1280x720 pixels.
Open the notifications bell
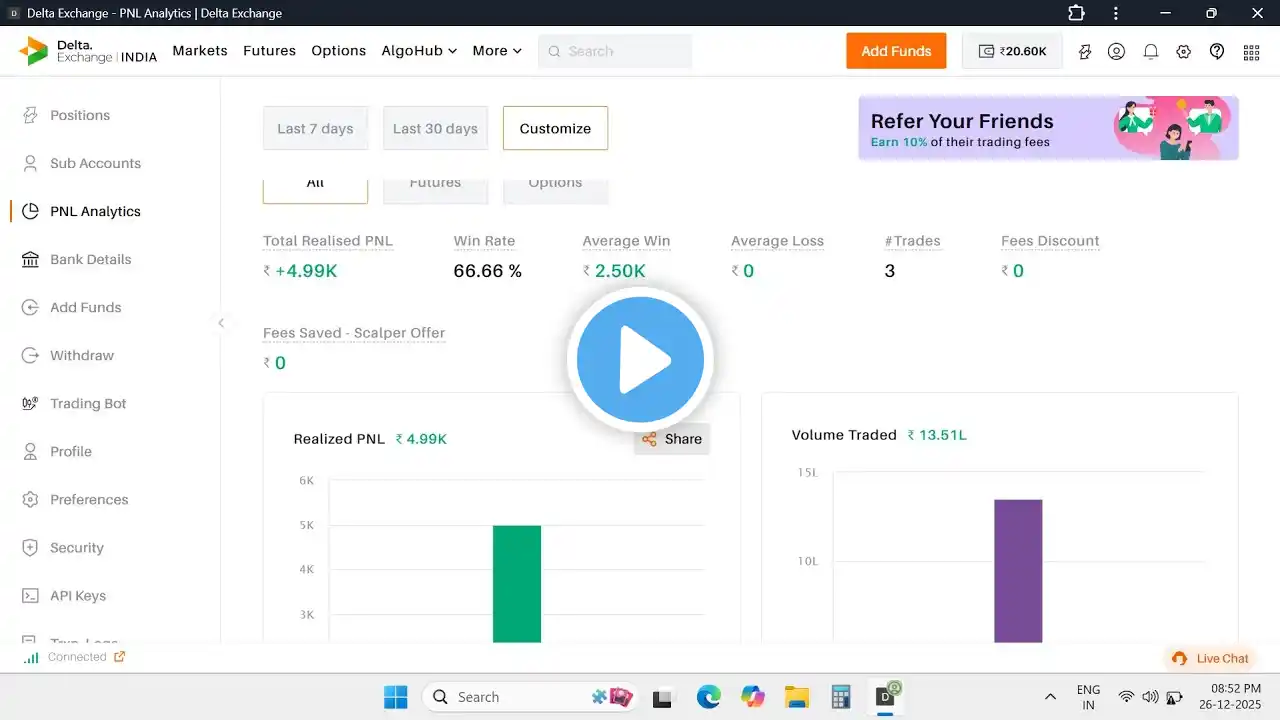tap(1151, 51)
